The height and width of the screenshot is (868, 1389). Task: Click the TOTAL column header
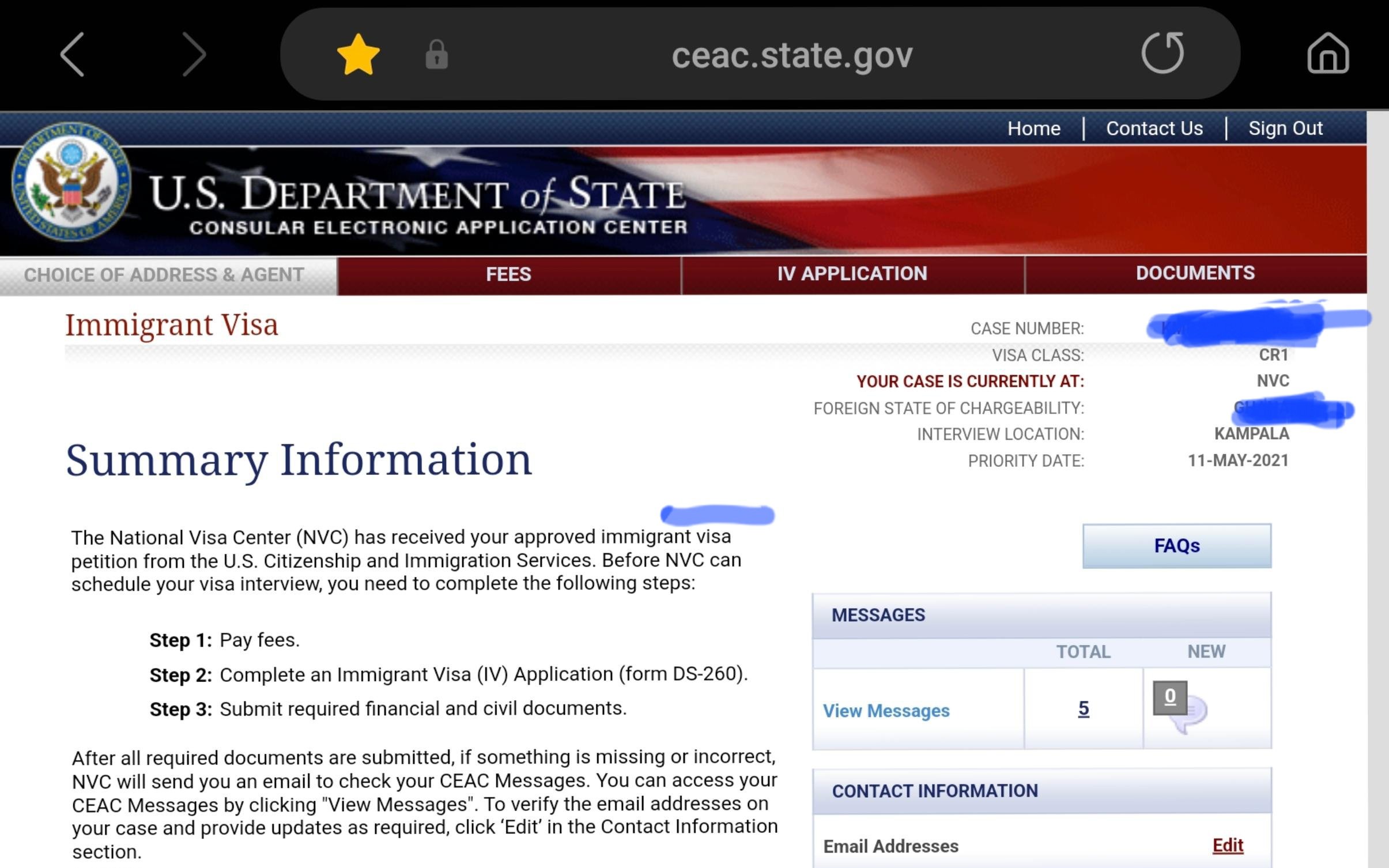1083,652
